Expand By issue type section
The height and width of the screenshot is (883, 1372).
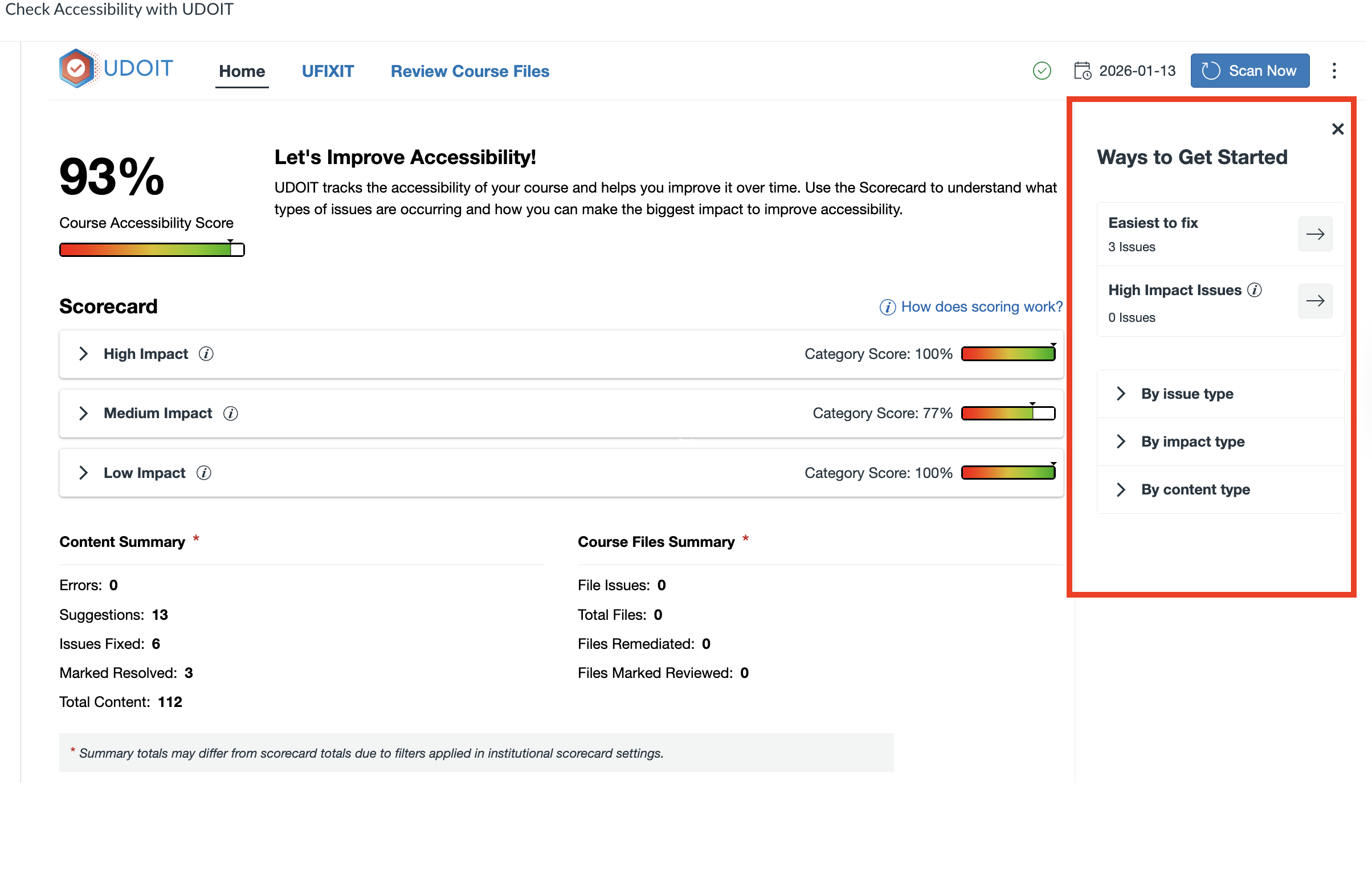pyautogui.click(x=1220, y=394)
